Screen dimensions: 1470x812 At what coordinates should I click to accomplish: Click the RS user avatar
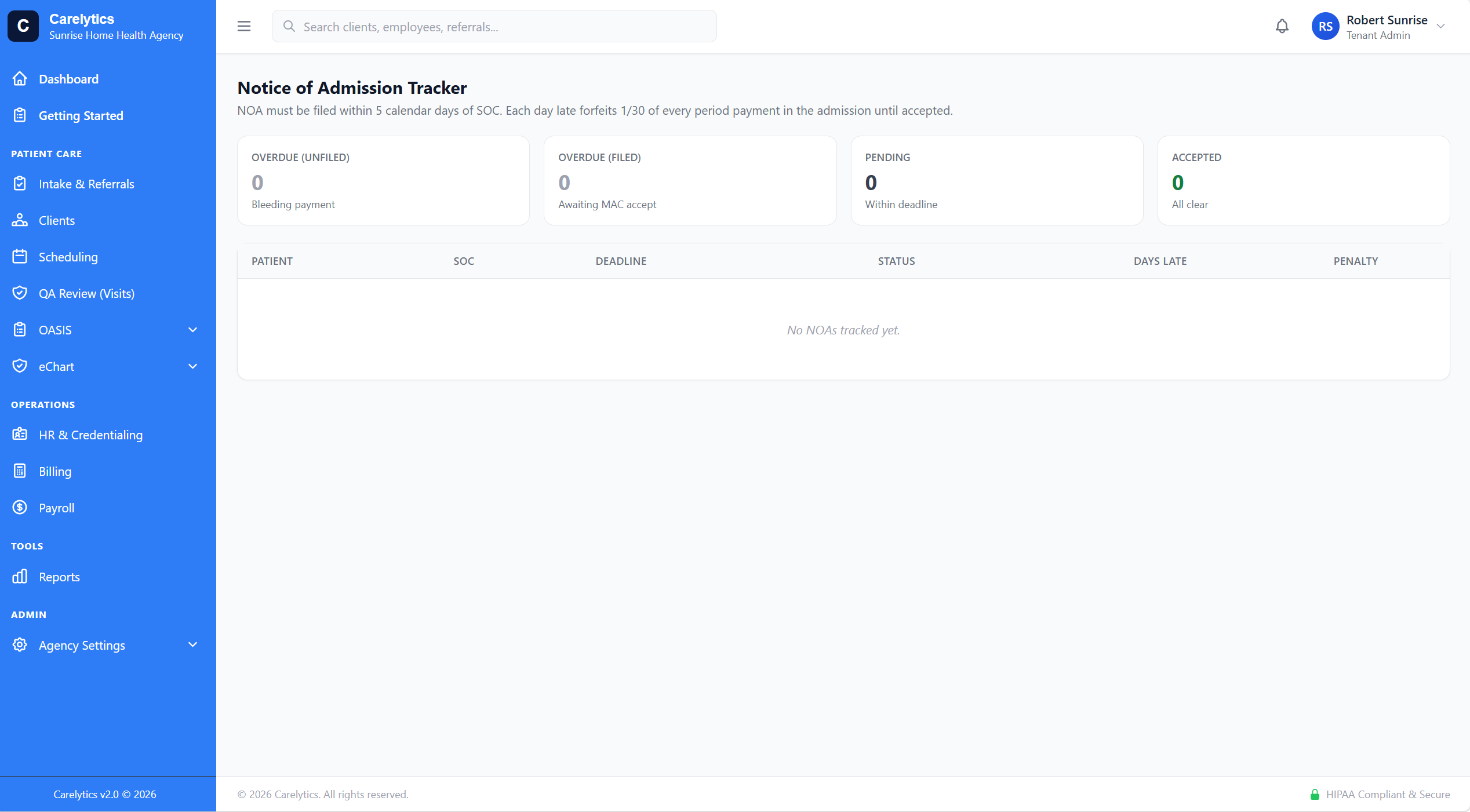pos(1325,26)
